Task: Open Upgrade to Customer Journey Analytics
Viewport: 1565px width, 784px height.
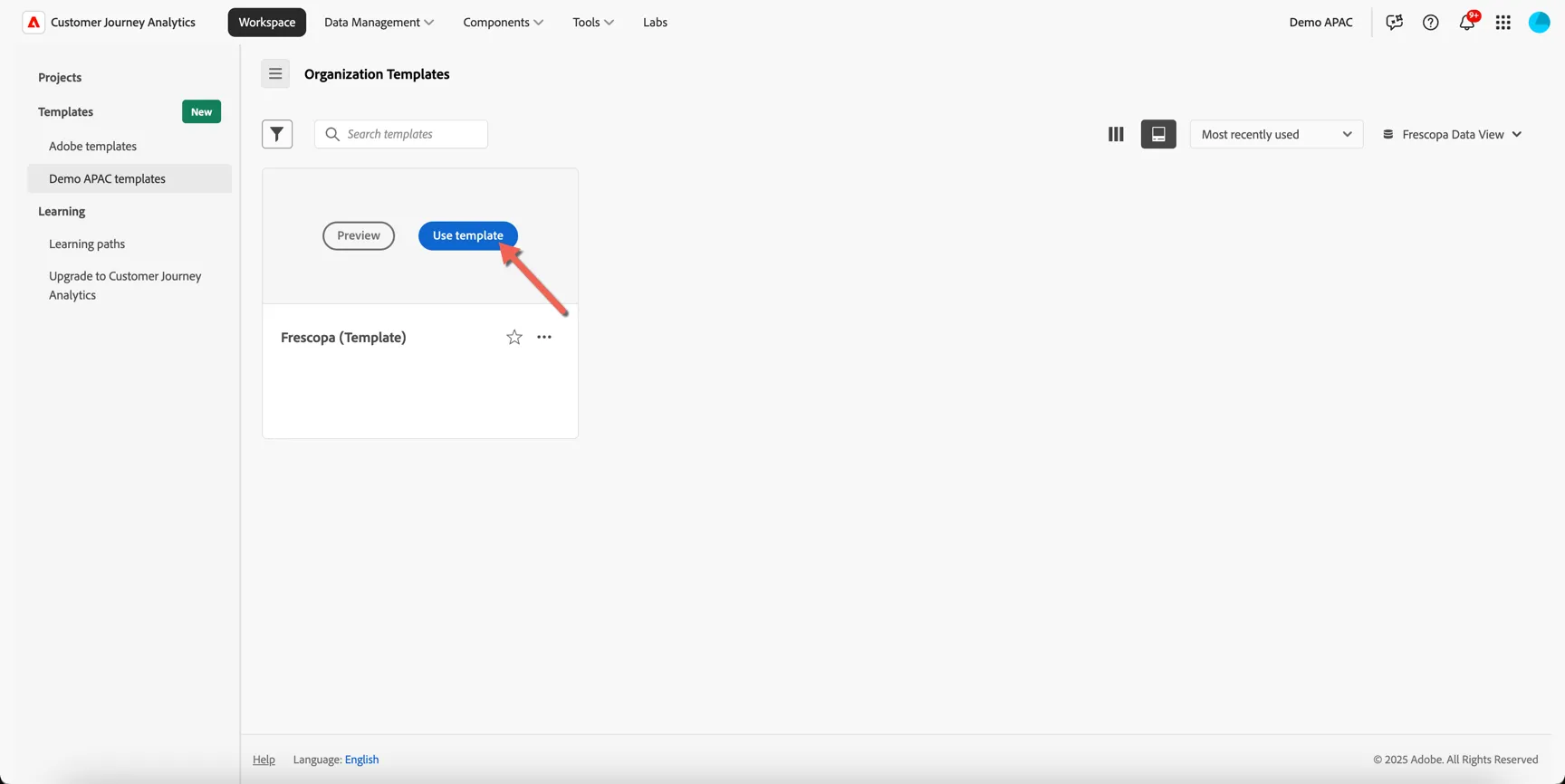Action: tap(125, 285)
